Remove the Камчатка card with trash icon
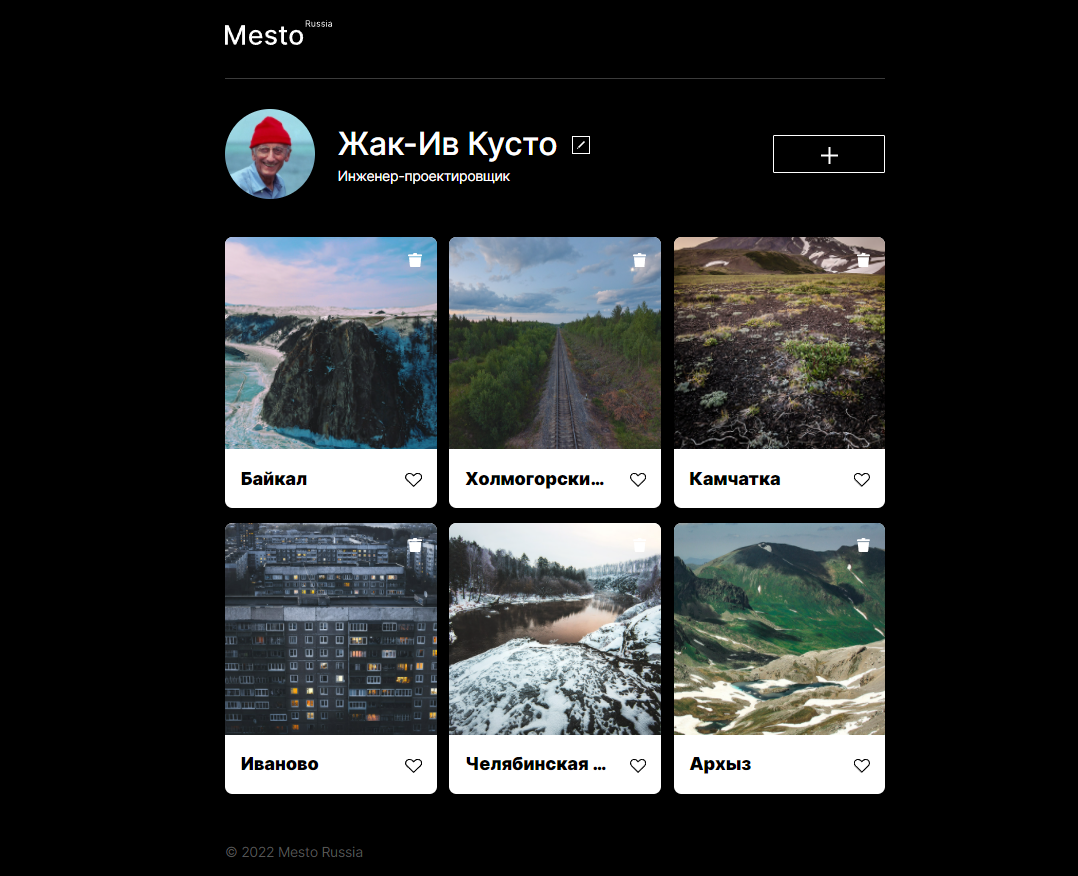 (x=864, y=260)
